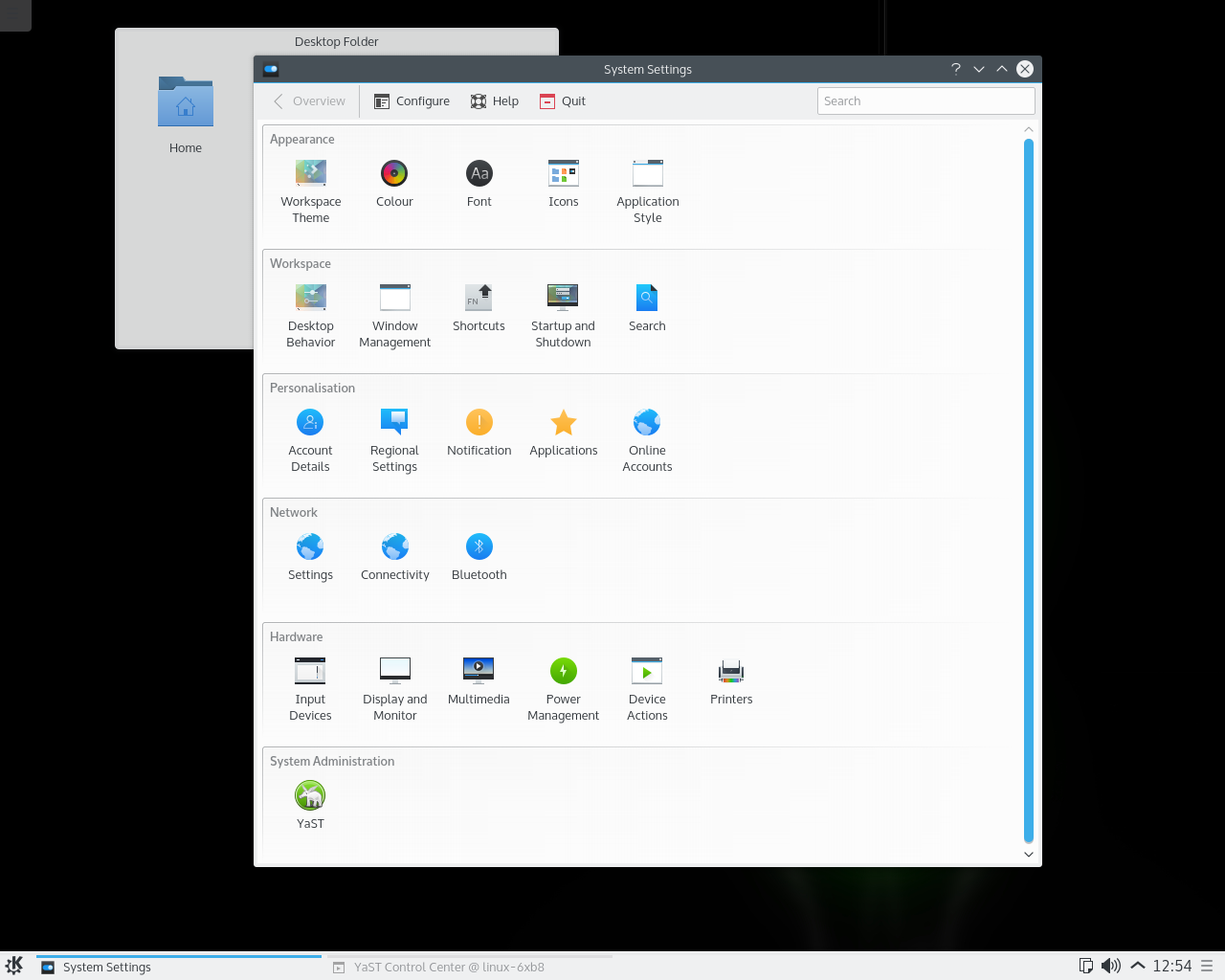The width and height of the screenshot is (1225, 980).
Task: Open Device Actions settings
Action: click(648, 689)
